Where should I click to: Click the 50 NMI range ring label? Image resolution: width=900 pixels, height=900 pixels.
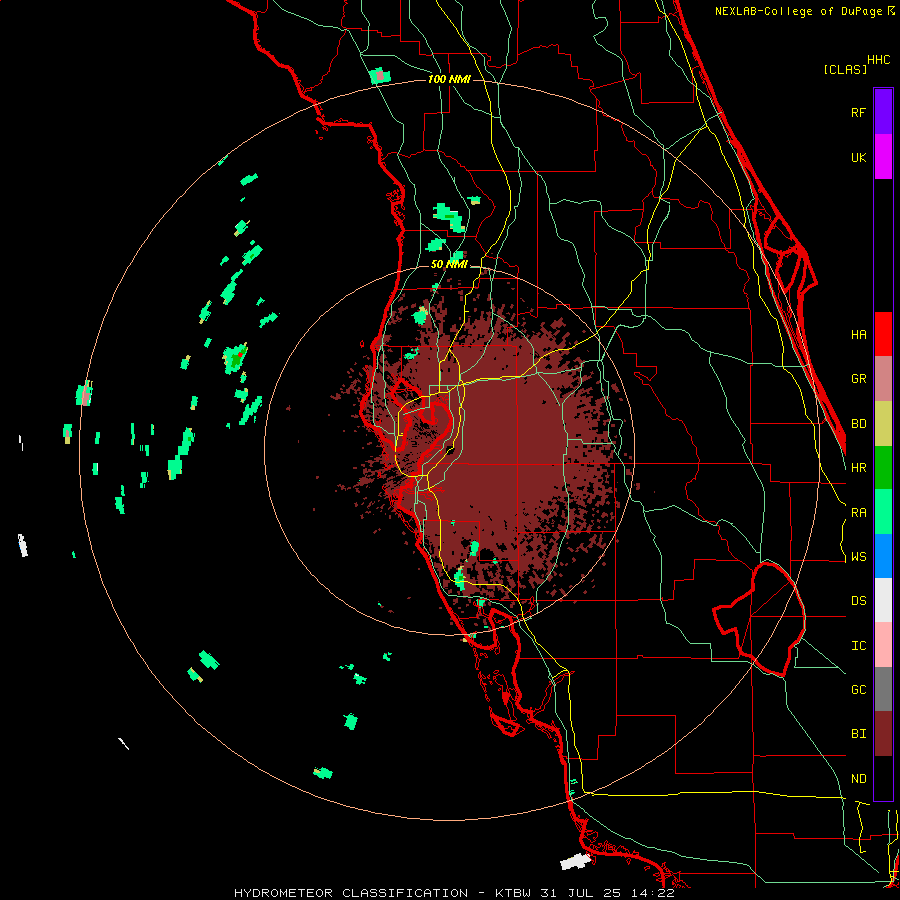click(x=449, y=264)
